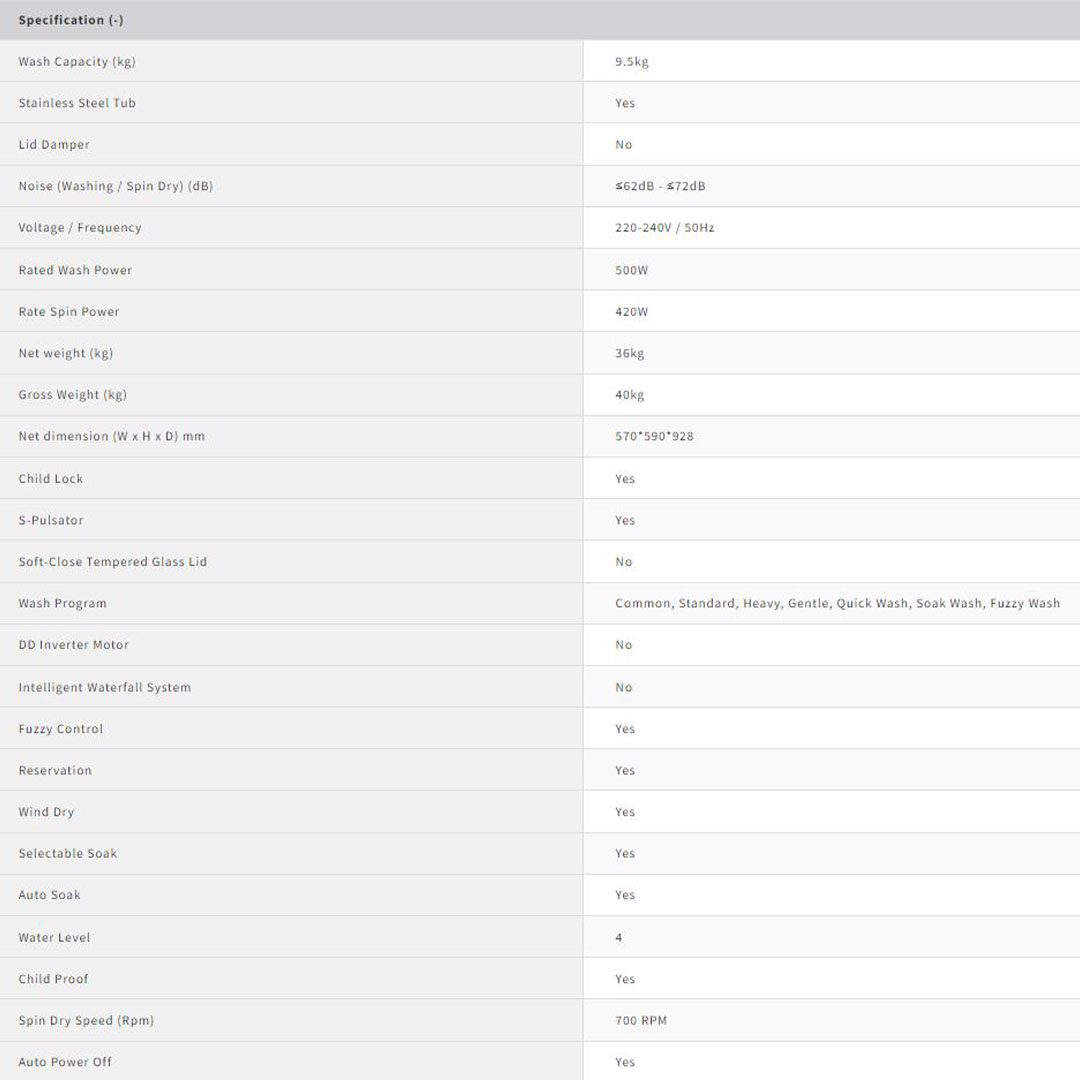1080x1080 pixels.
Task: Click the Auto Power Off label
Action: click(65, 1062)
